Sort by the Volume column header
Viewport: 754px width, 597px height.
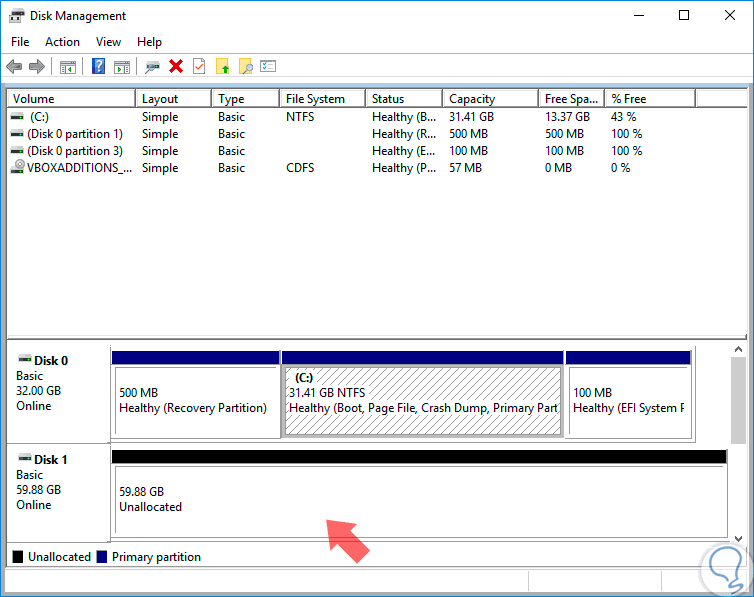(71, 99)
